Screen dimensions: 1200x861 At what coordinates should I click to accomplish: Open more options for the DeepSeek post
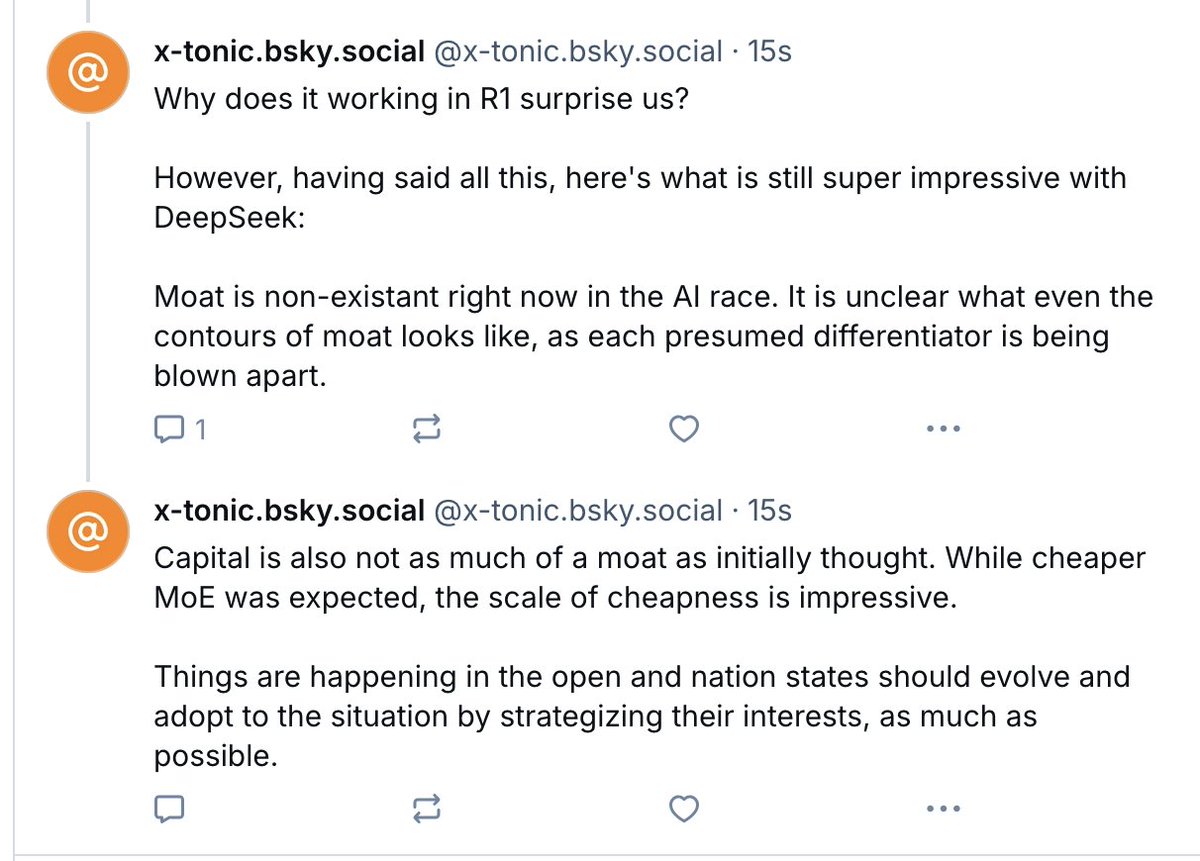click(942, 429)
